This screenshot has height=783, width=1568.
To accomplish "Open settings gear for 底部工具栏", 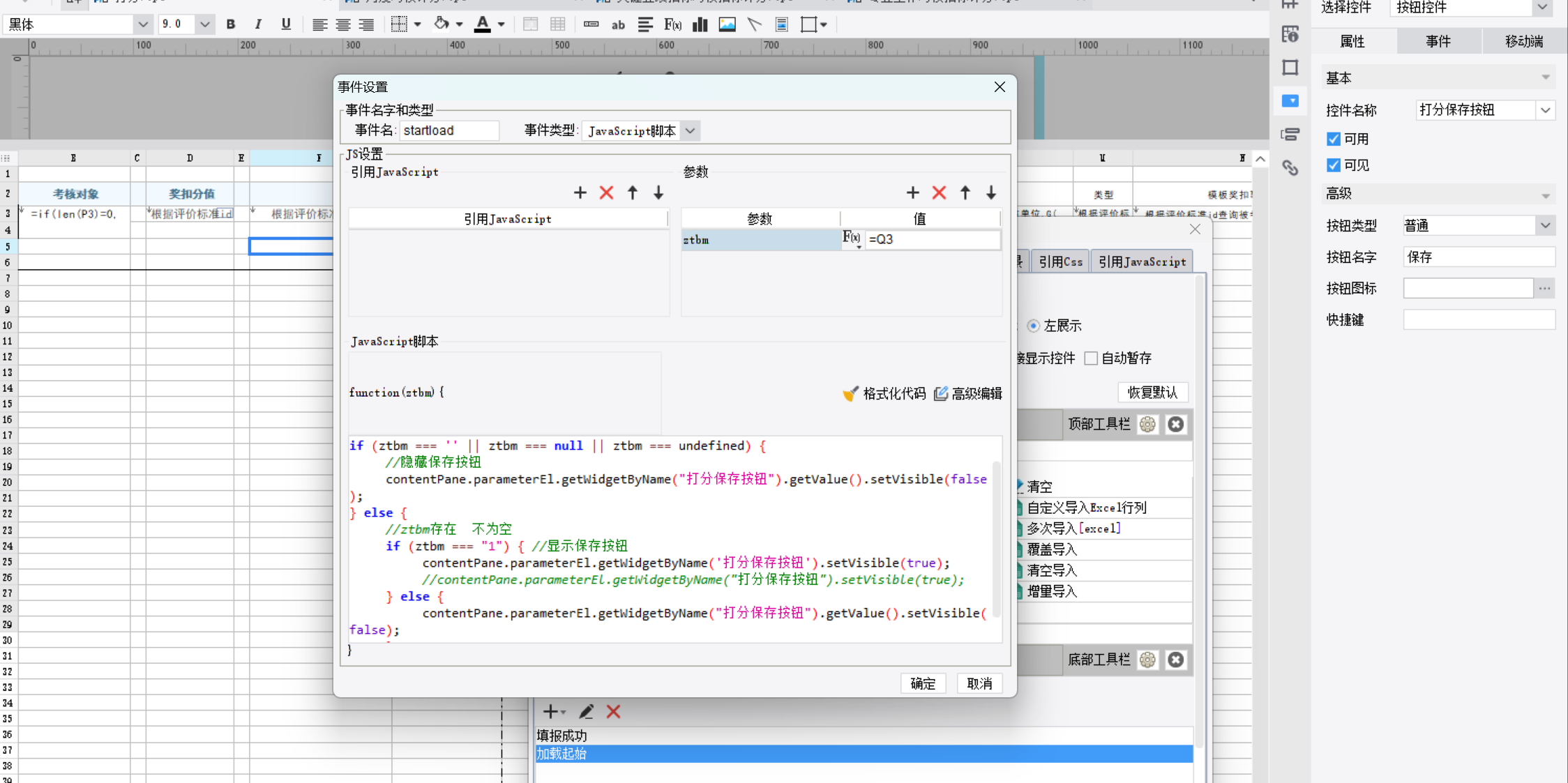I will pyautogui.click(x=1147, y=660).
